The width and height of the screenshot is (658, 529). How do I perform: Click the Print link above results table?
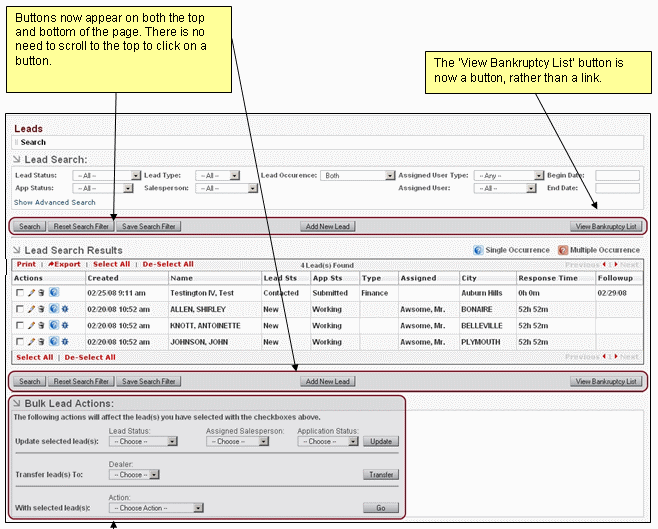pos(26,264)
